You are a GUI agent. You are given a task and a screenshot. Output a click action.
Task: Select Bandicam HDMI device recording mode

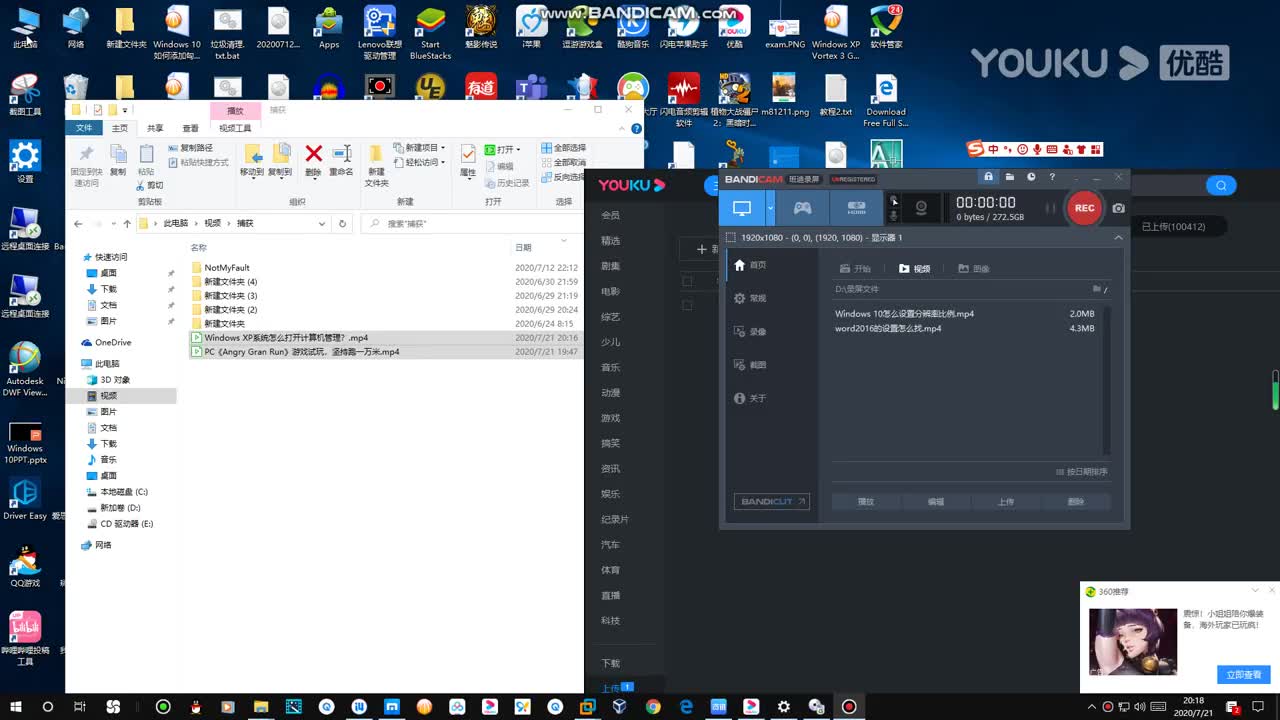(856, 208)
